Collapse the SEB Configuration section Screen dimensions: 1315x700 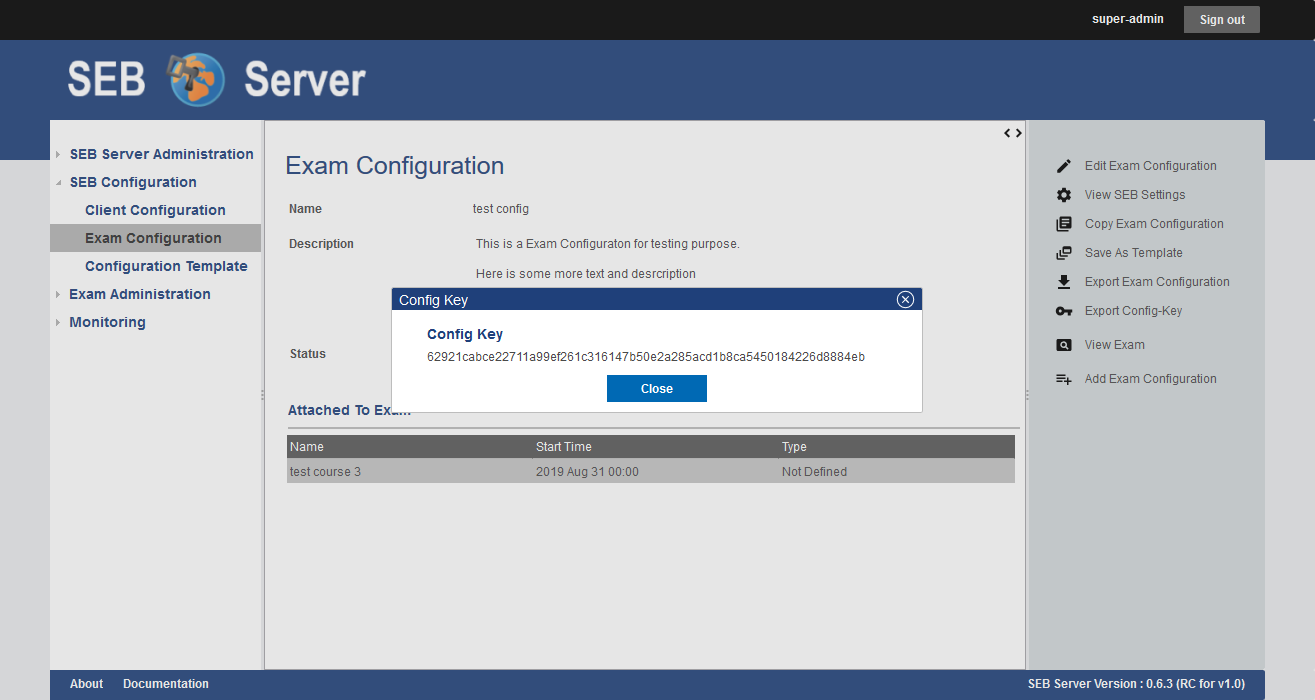click(x=59, y=183)
